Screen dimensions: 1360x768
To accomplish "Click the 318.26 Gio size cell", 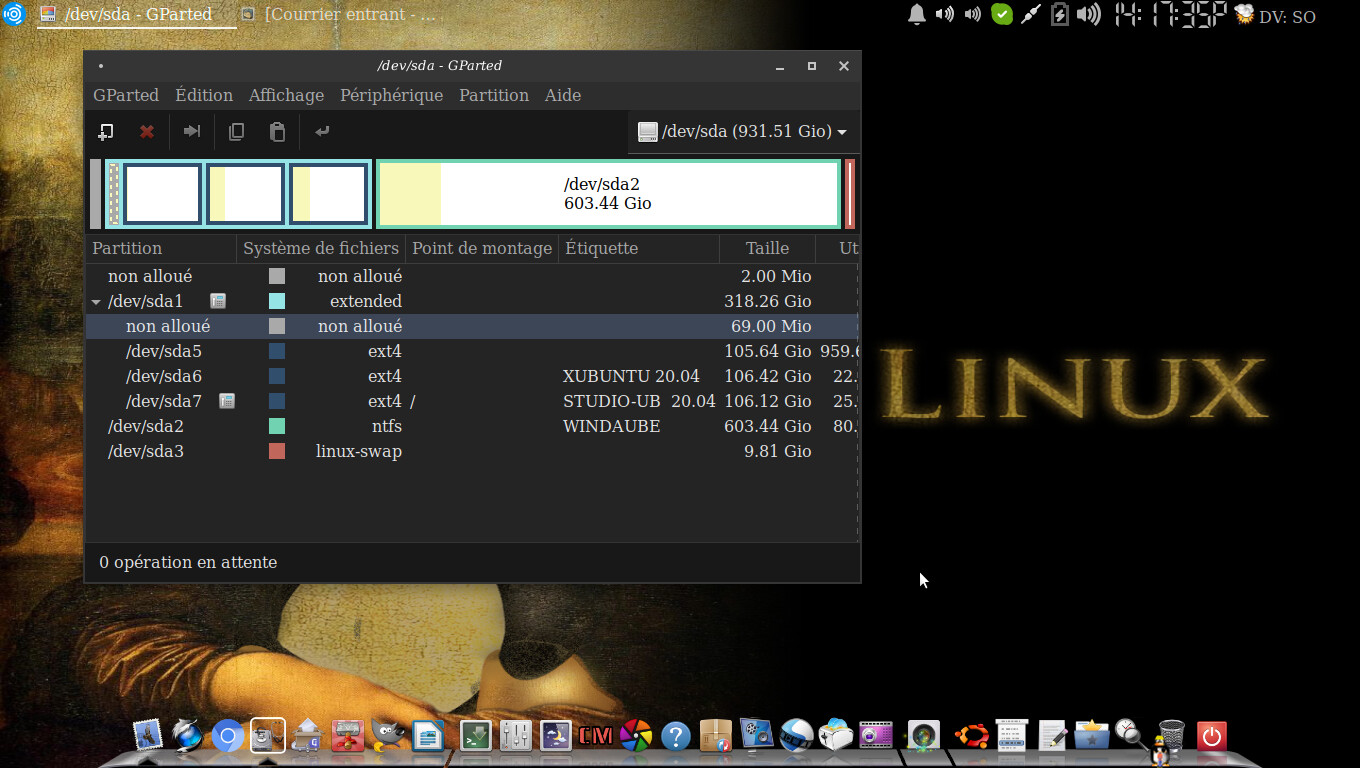I will [x=767, y=301].
